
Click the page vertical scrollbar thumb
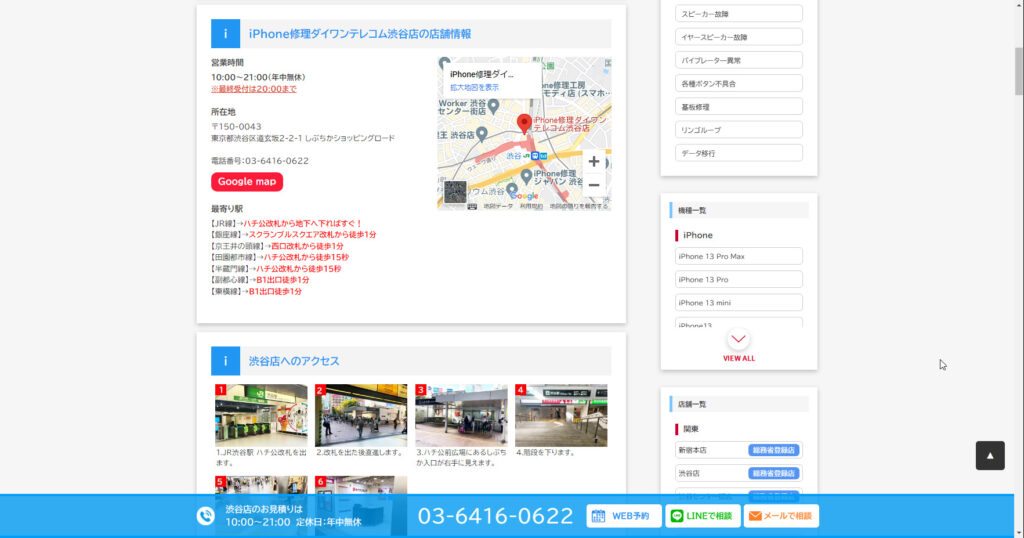[x=1019, y=72]
